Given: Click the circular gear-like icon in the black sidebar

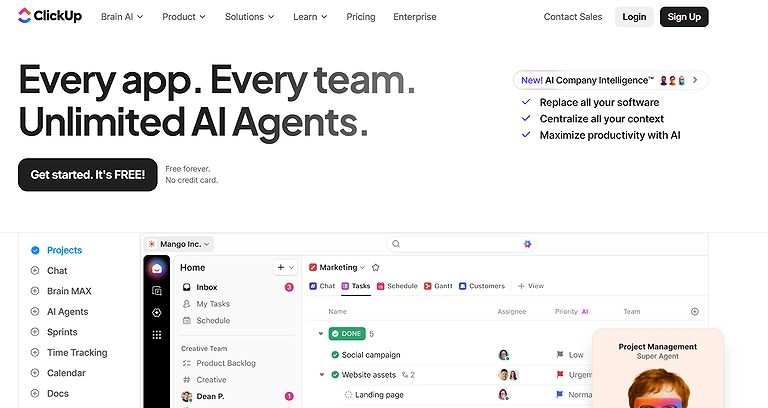Looking at the screenshot, I should (157, 312).
